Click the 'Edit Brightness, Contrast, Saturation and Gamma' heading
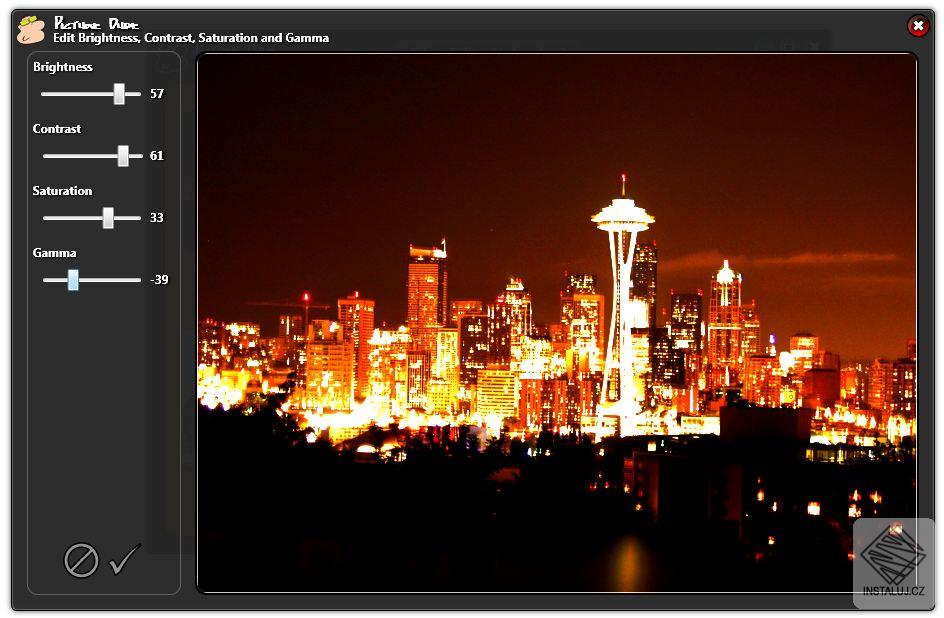Screen dimensions: 944x618 (191, 38)
